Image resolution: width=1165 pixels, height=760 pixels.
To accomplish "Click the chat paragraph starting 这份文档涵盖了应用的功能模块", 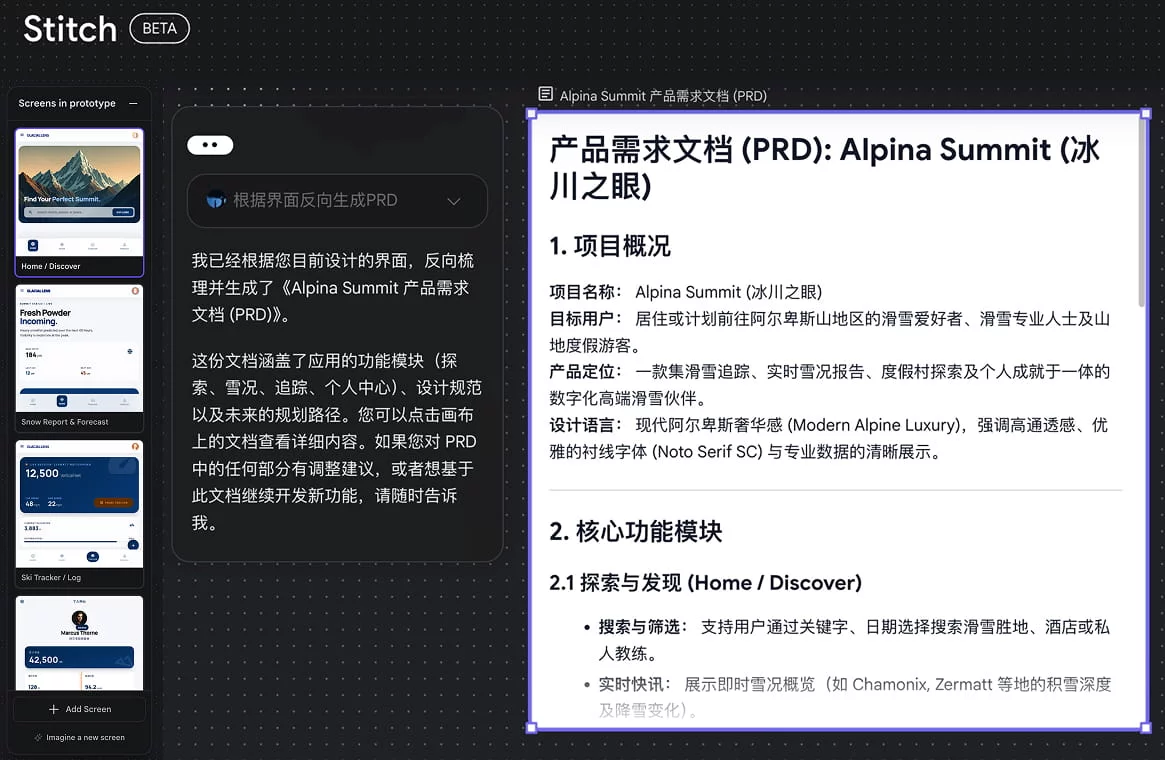I will [x=337, y=441].
